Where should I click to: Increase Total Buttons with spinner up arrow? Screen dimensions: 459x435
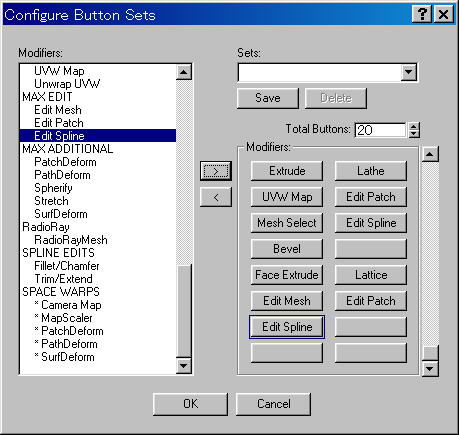[x=414, y=127]
